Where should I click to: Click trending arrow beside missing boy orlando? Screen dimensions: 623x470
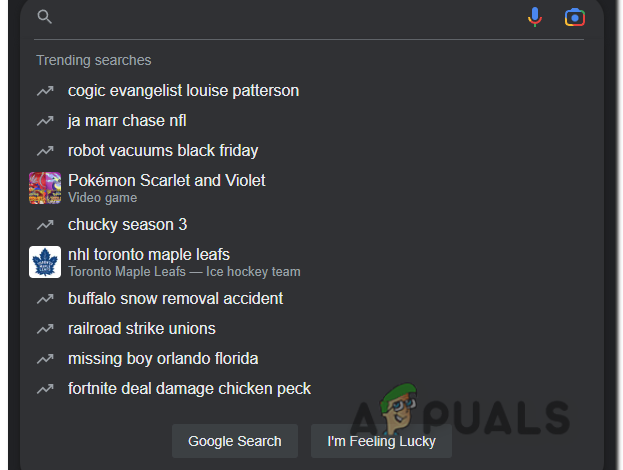tap(45, 359)
